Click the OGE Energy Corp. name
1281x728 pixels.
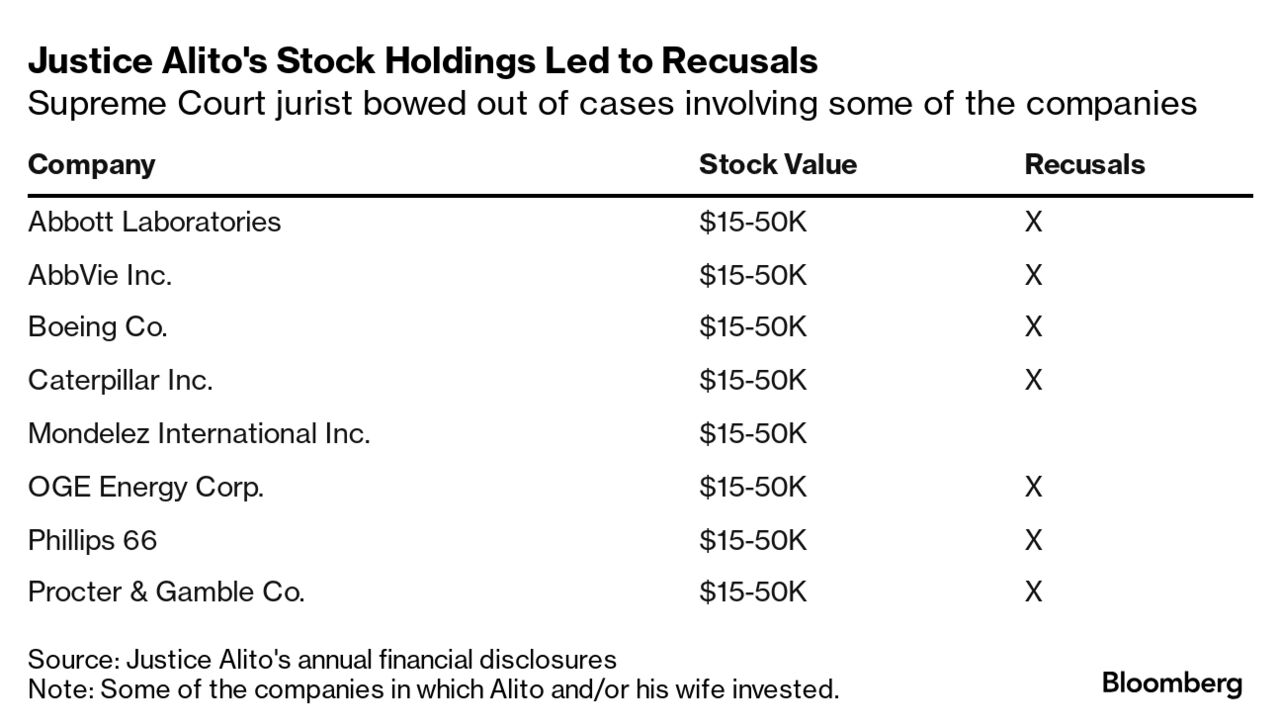(x=145, y=487)
